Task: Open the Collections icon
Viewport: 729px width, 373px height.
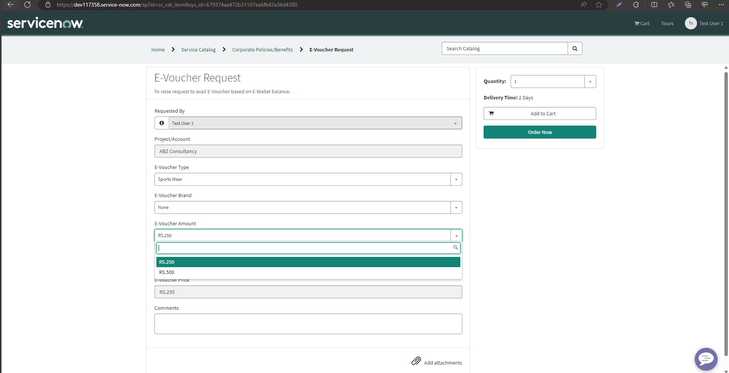Action: coord(688,5)
